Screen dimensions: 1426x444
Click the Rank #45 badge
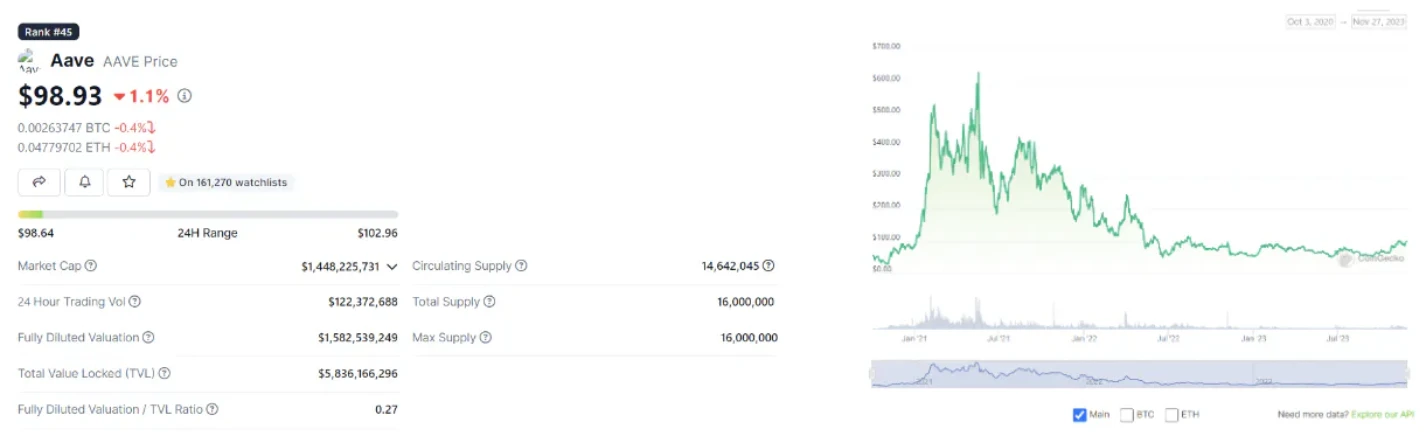48,32
